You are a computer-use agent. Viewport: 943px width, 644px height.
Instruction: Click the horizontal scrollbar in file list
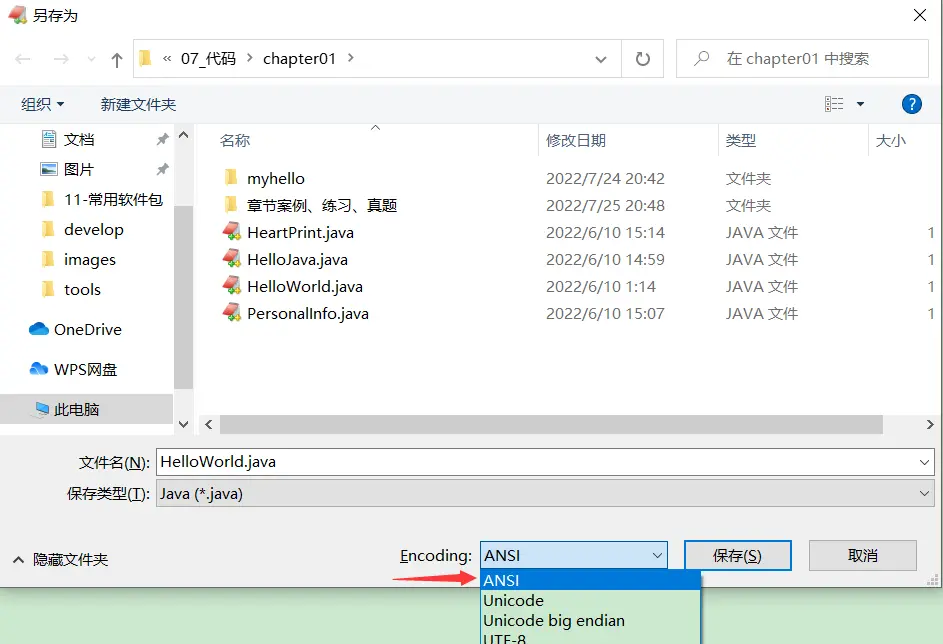tap(550, 425)
